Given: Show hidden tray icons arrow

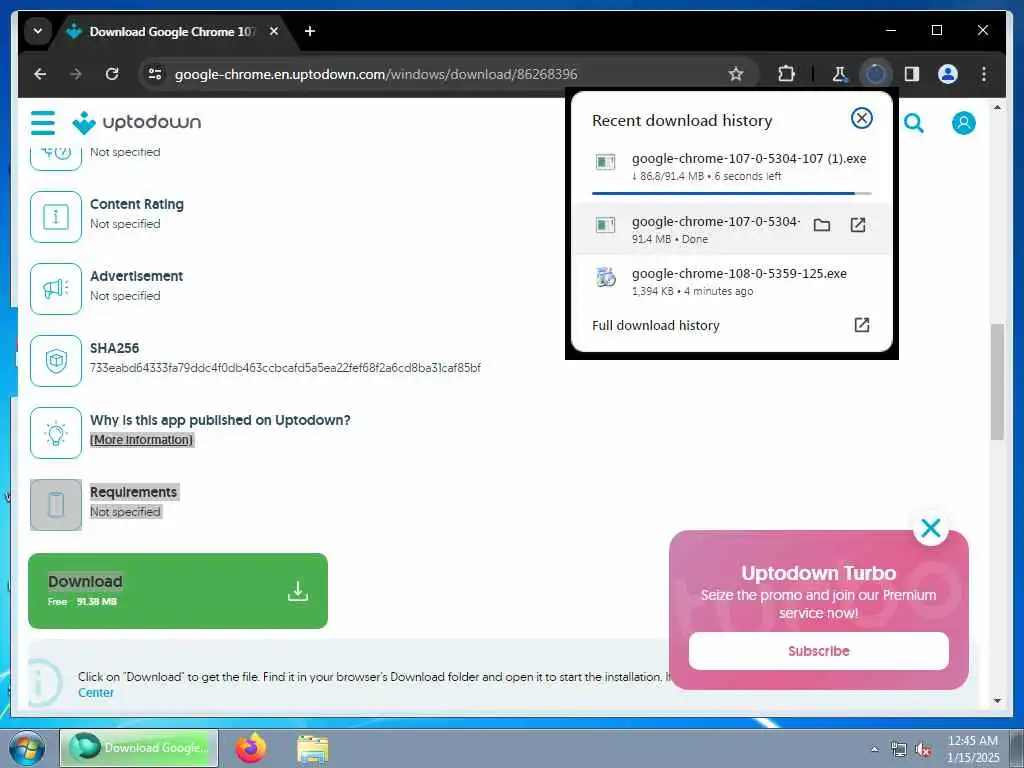Looking at the screenshot, I should 874,750.
